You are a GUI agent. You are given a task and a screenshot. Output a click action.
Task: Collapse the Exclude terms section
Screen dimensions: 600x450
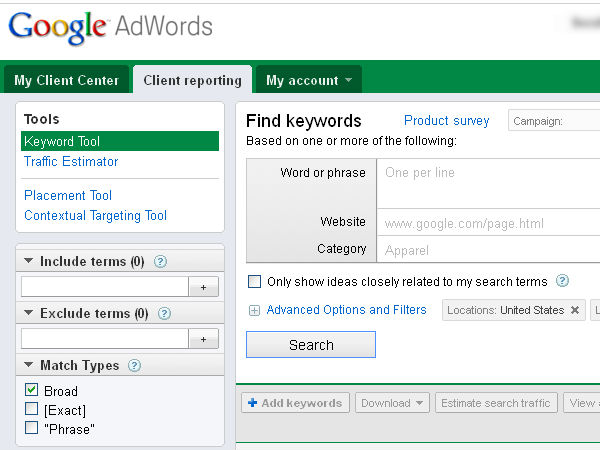28,313
